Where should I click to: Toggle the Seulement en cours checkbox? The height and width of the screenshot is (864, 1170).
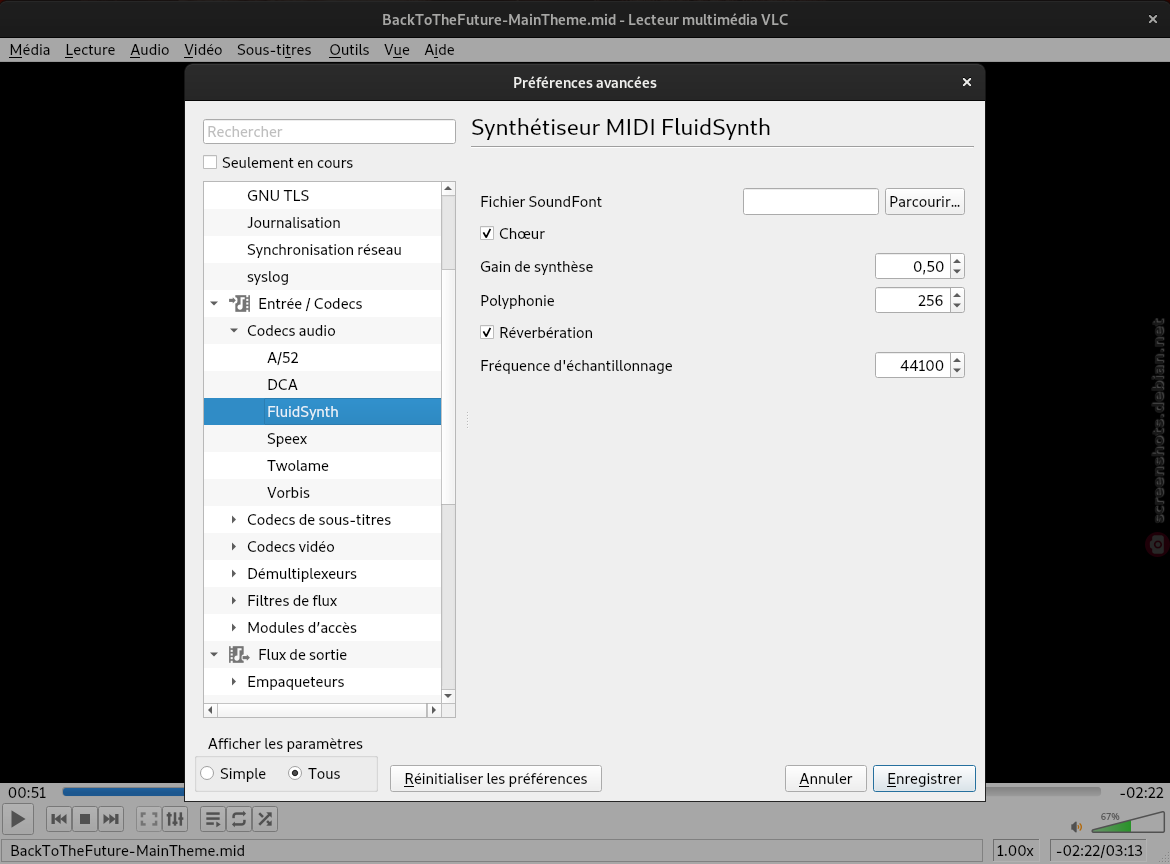tap(210, 162)
